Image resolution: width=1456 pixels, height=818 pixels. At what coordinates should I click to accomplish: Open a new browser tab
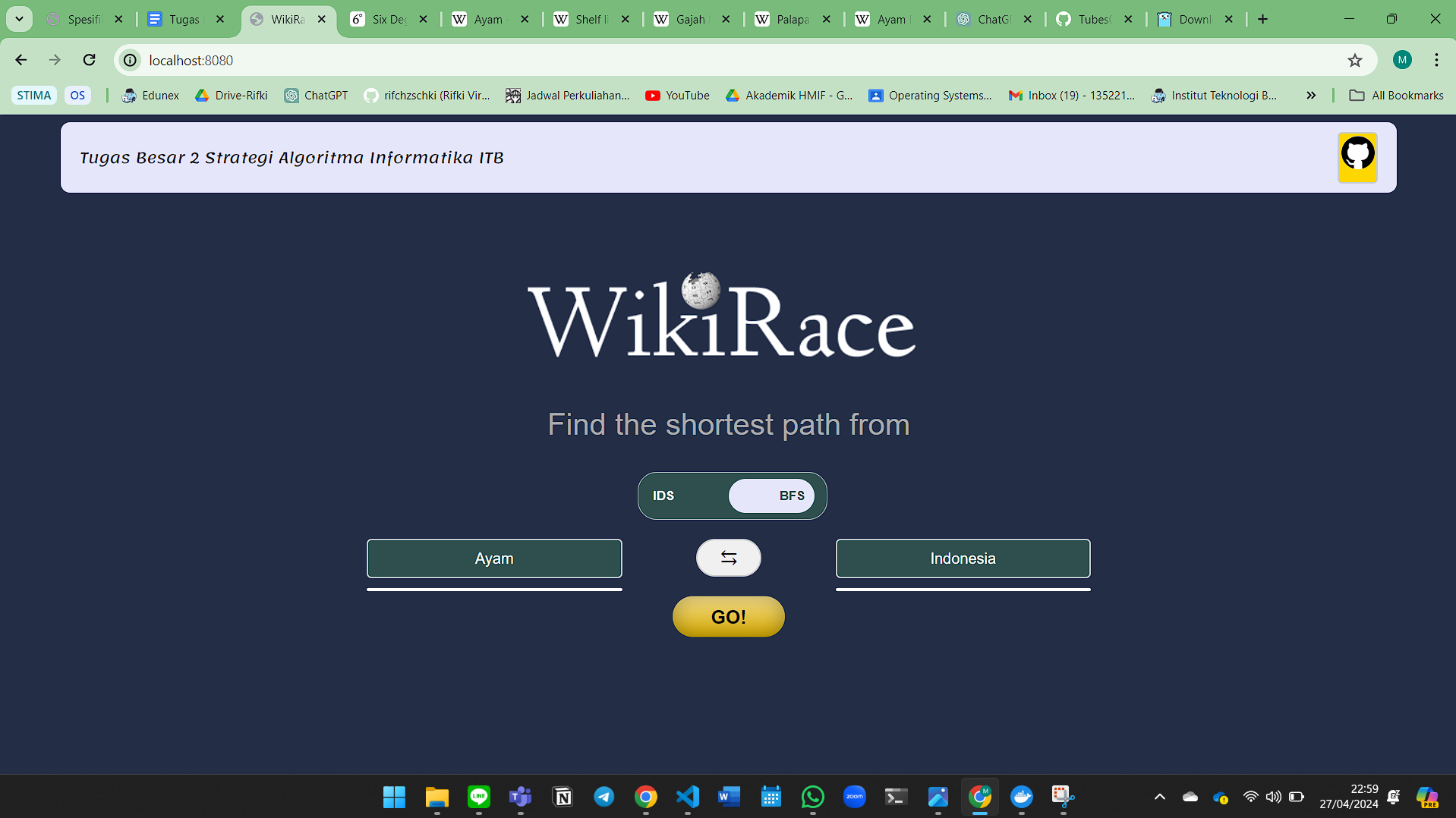[1263, 19]
